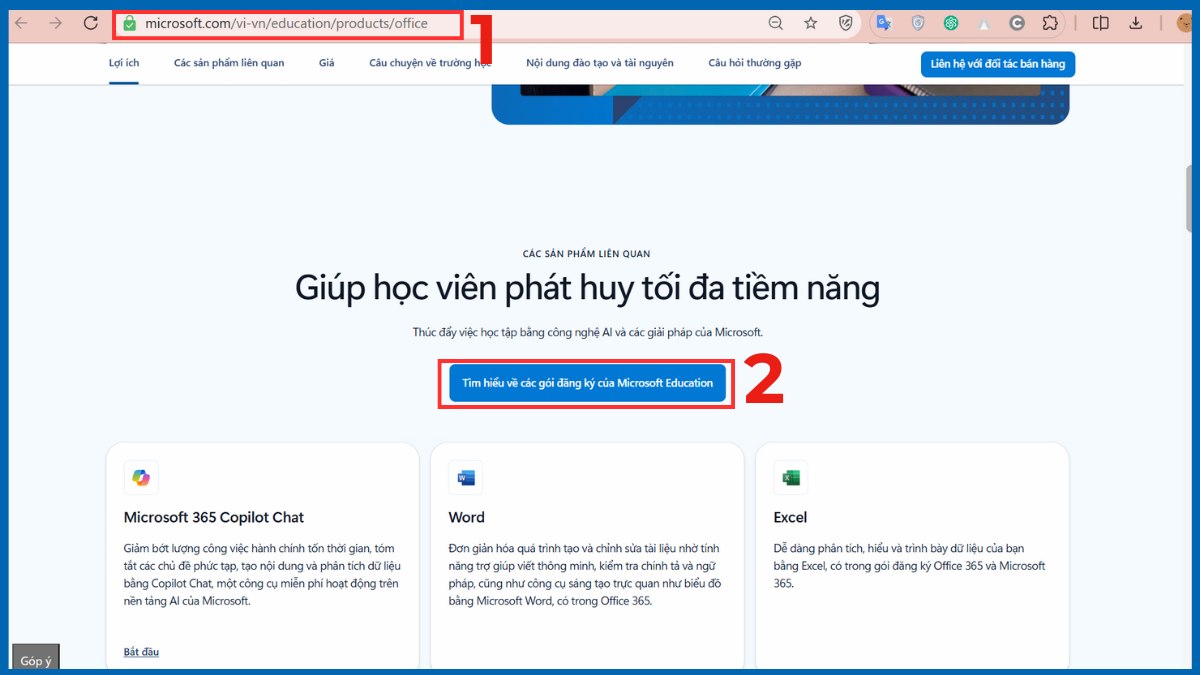The width and height of the screenshot is (1200, 675).
Task: Click the zoom-out magnifier icon
Action: 775,22
